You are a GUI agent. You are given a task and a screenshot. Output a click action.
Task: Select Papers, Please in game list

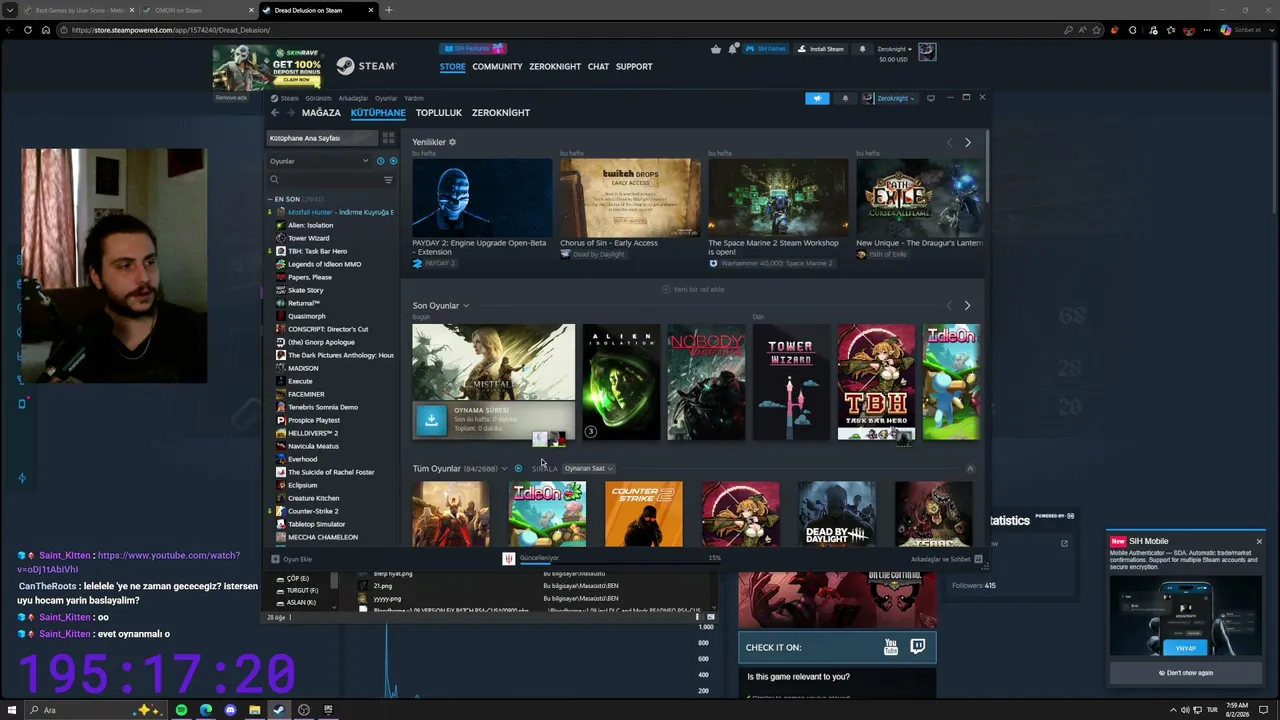click(310, 277)
